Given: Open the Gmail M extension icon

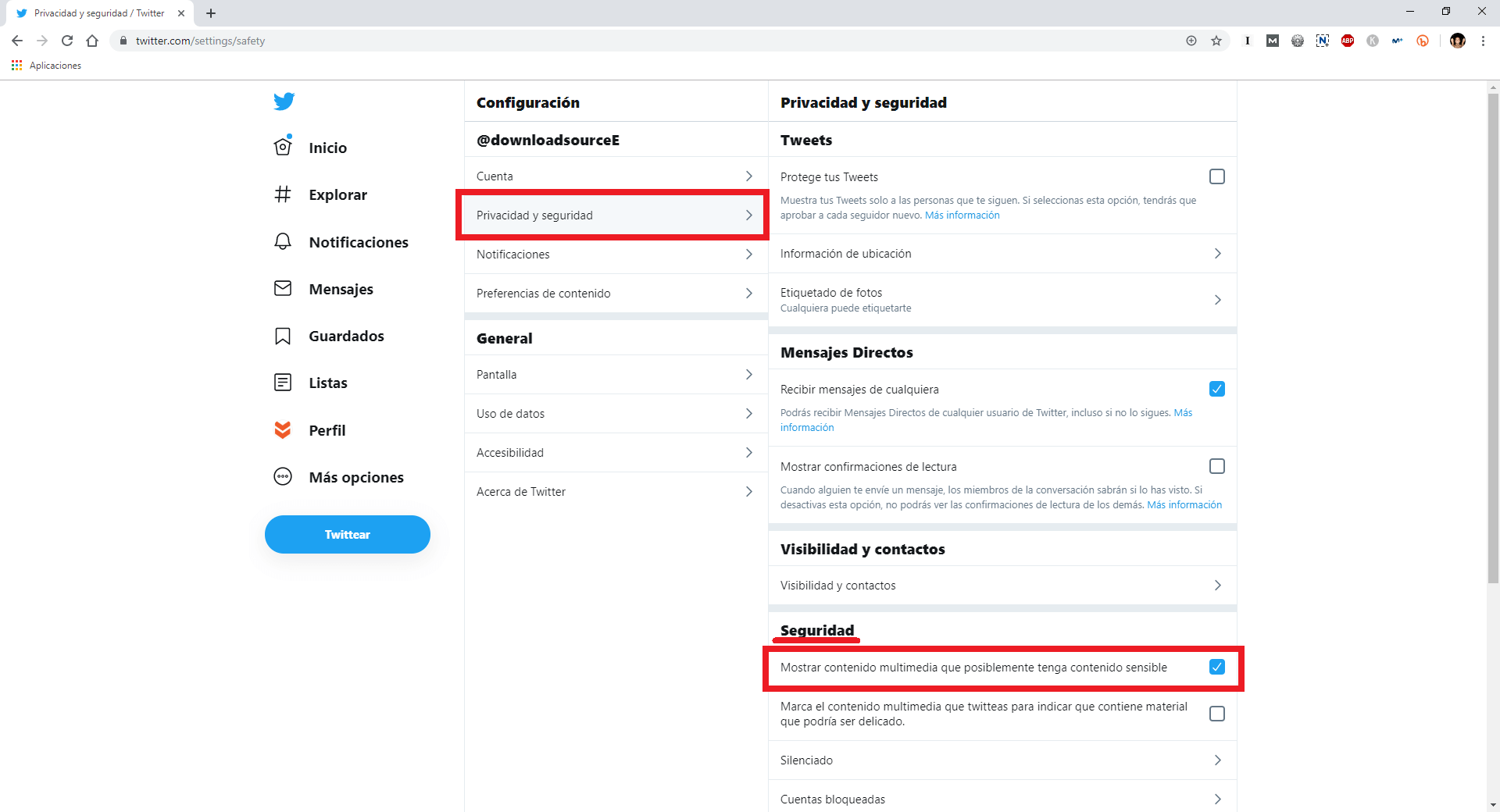Looking at the screenshot, I should tap(1273, 41).
